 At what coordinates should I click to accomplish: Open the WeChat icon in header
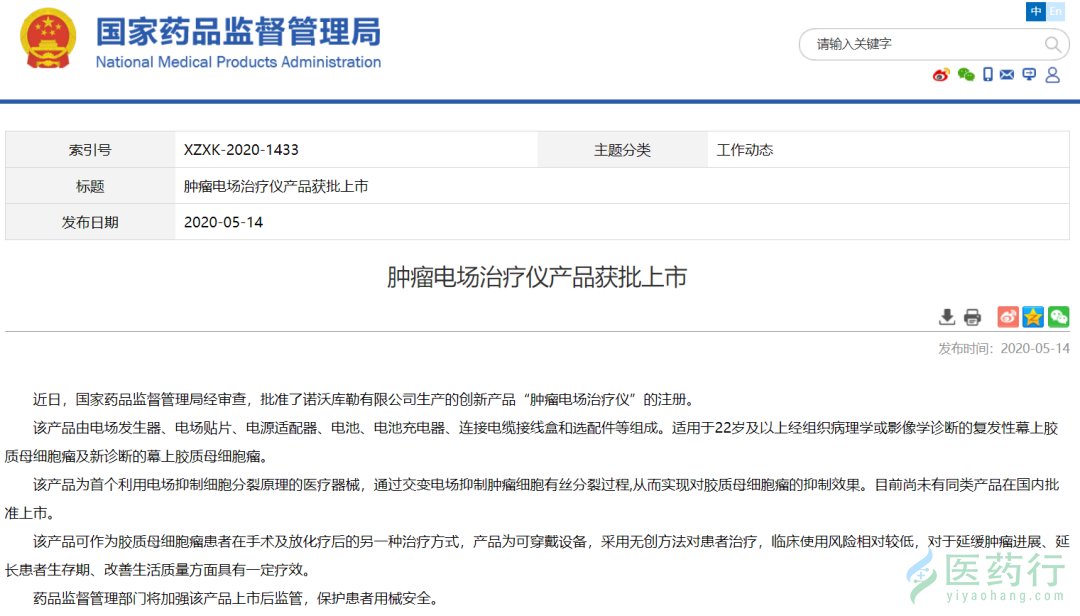tap(966, 74)
